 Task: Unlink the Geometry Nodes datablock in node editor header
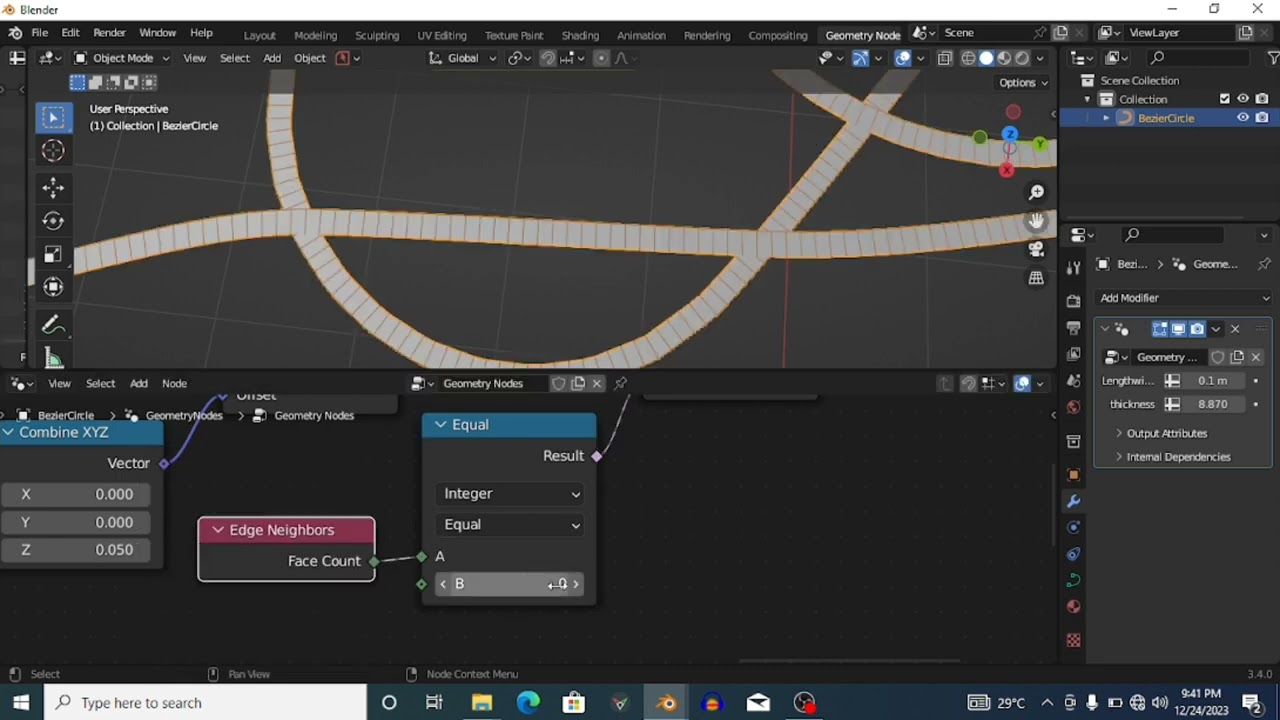(597, 383)
